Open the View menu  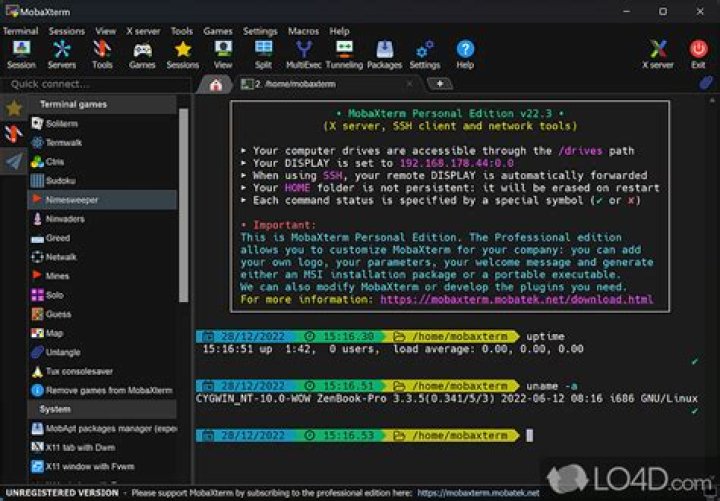coord(106,31)
